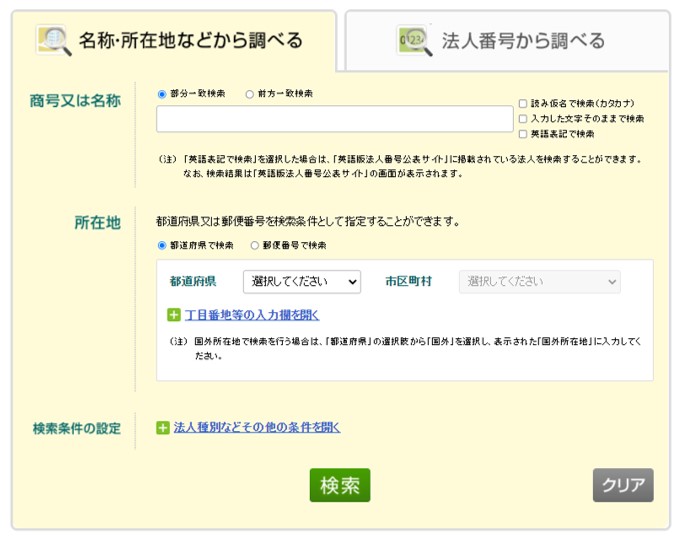Screen dimensions: 676x540
Task: Expand 丁目番地等の入力欄を開く link
Action: pyautogui.click(x=252, y=315)
